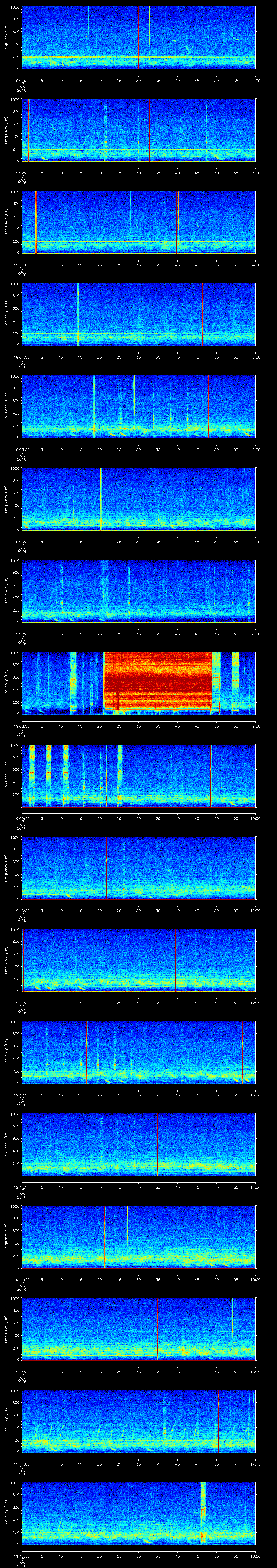Click the red spike near 20s in 19:06 spectrogram
The width and height of the screenshot is (277, 1568).
(101, 498)
